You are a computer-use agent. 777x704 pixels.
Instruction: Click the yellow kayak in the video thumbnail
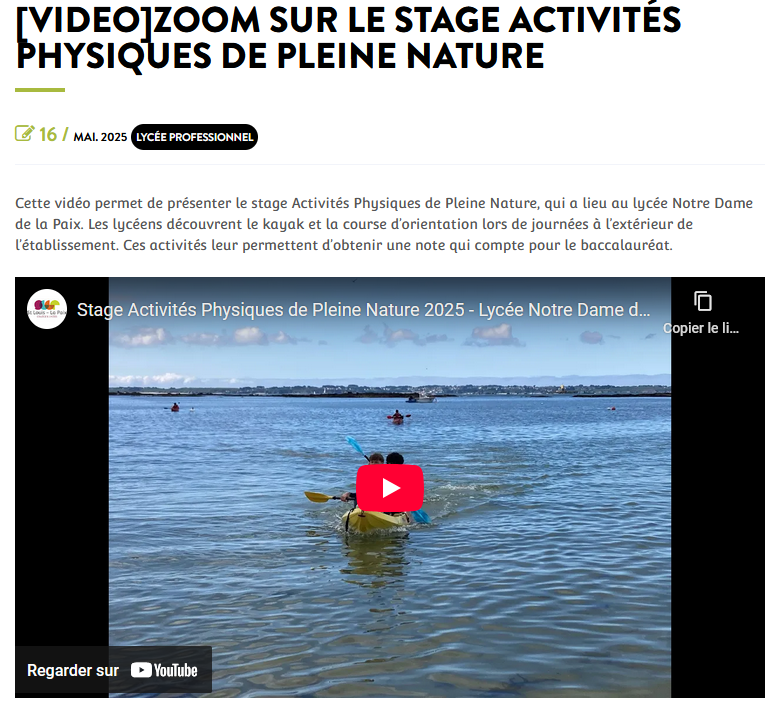pos(376,520)
